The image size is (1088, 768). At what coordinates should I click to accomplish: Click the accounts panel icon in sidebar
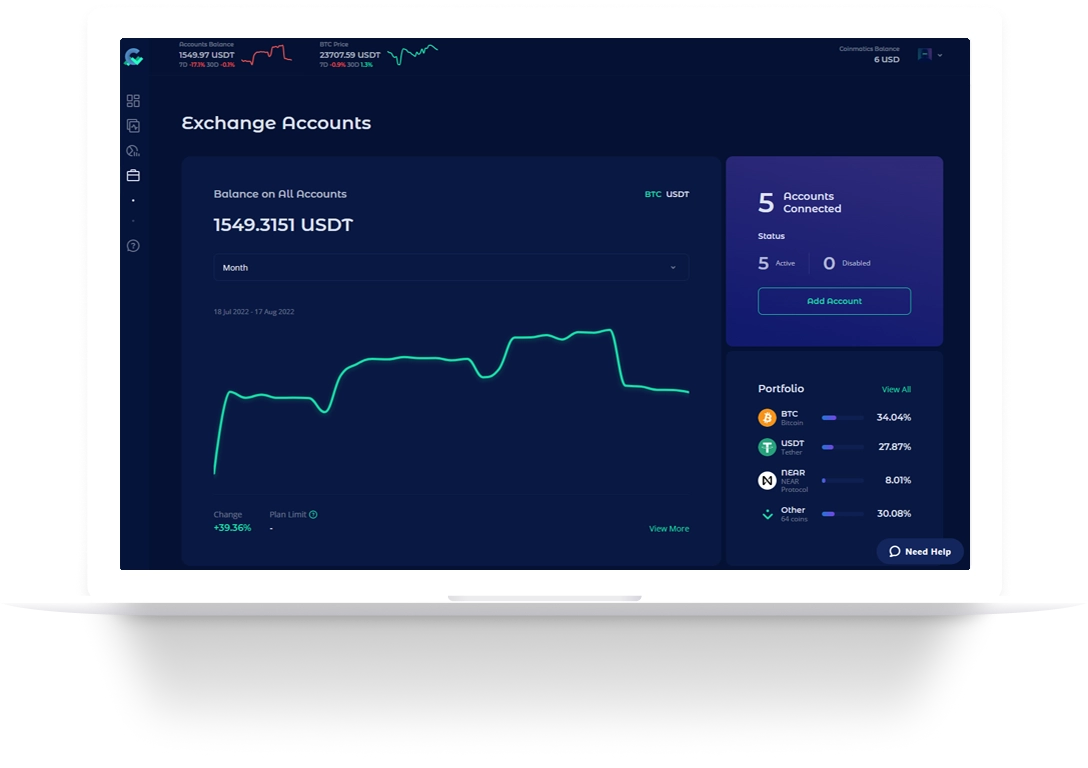pyautogui.click(x=133, y=125)
